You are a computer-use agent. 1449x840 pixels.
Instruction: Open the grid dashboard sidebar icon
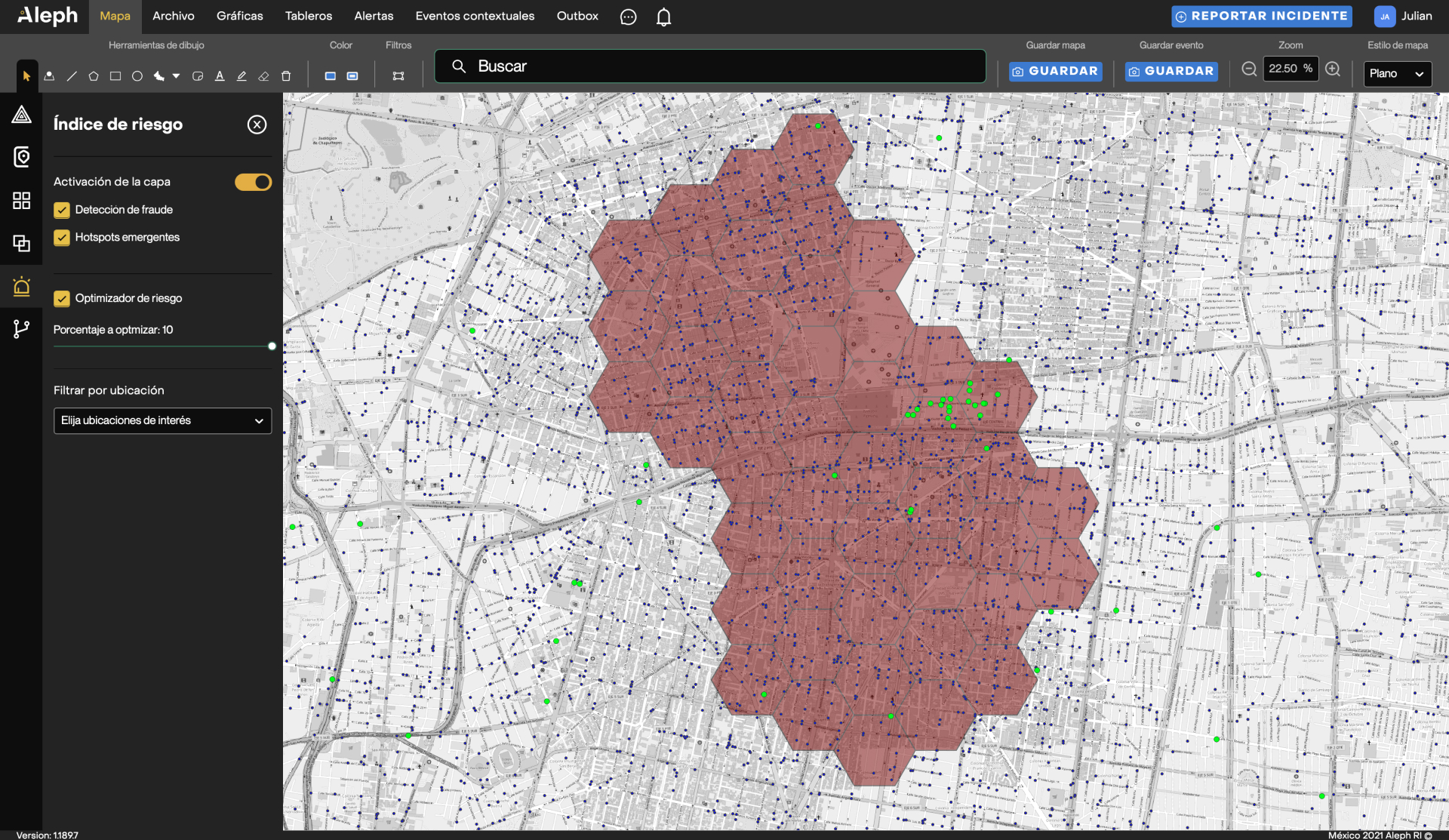[21, 200]
